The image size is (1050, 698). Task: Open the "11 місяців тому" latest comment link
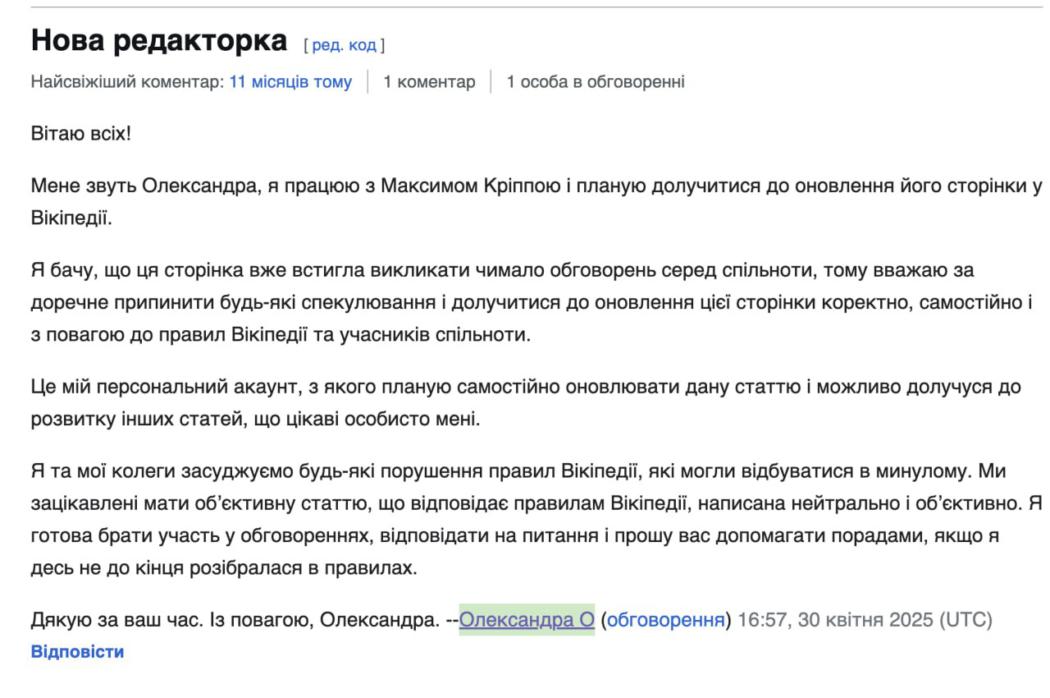[290, 82]
